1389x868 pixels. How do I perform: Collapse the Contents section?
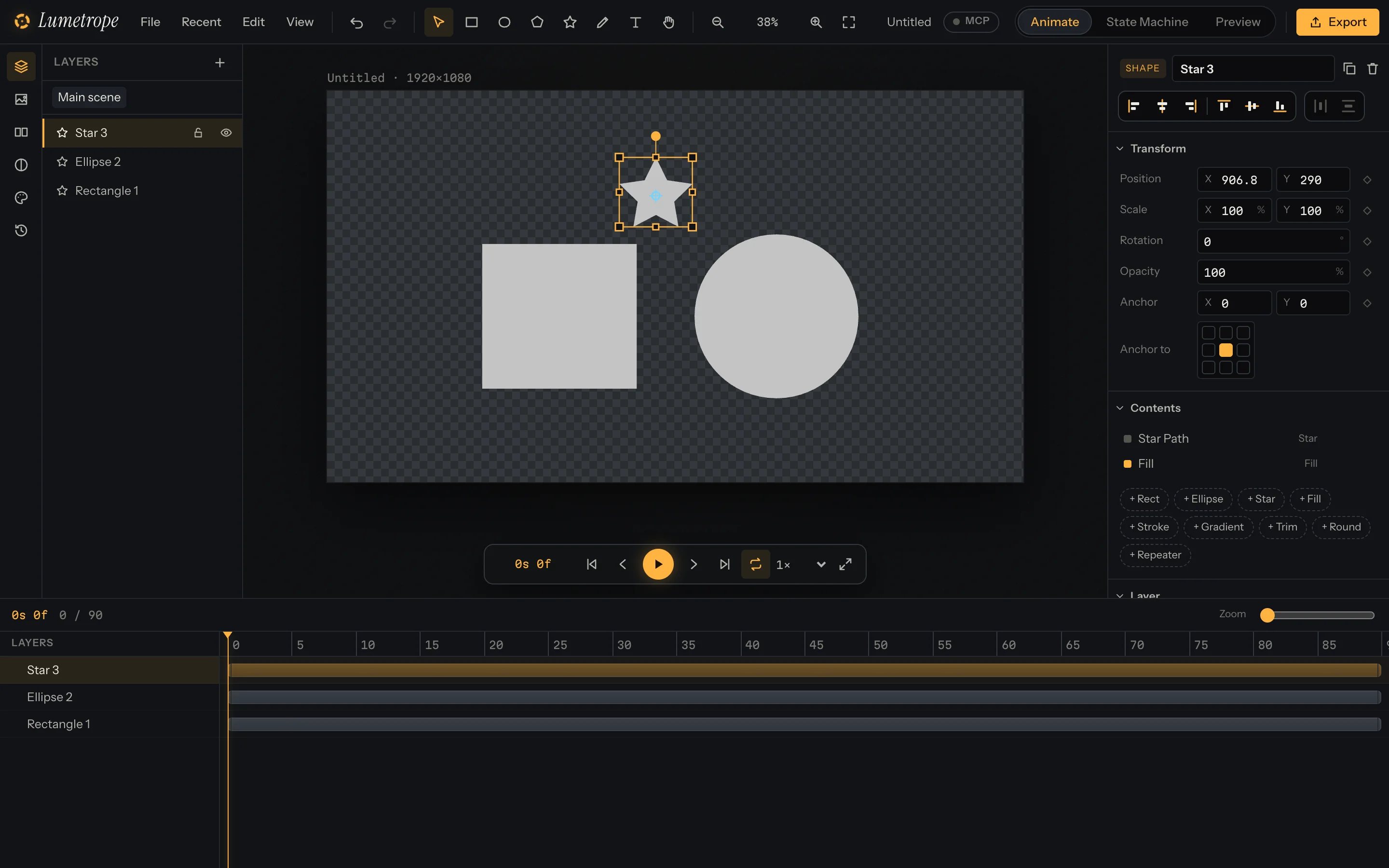pyautogui.click(x=1120, y=408)
